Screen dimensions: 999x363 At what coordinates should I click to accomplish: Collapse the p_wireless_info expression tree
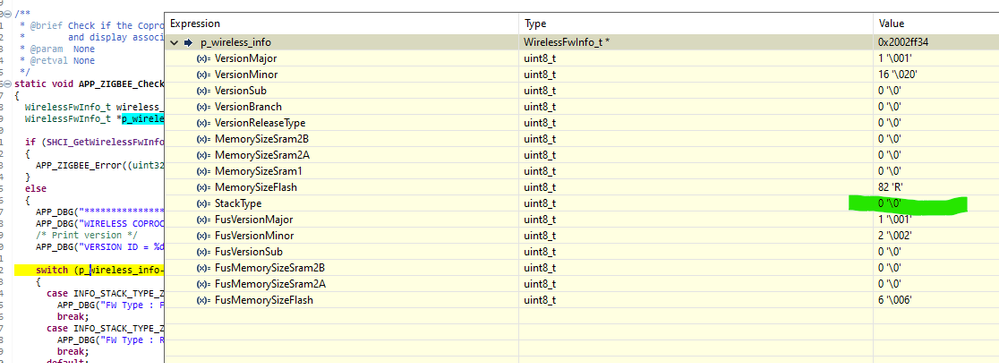click(x=175, y=43)
